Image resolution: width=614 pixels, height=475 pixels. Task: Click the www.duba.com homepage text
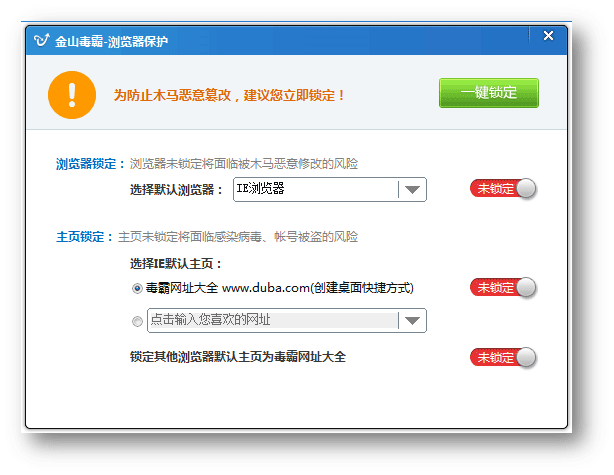coord(264,288)
